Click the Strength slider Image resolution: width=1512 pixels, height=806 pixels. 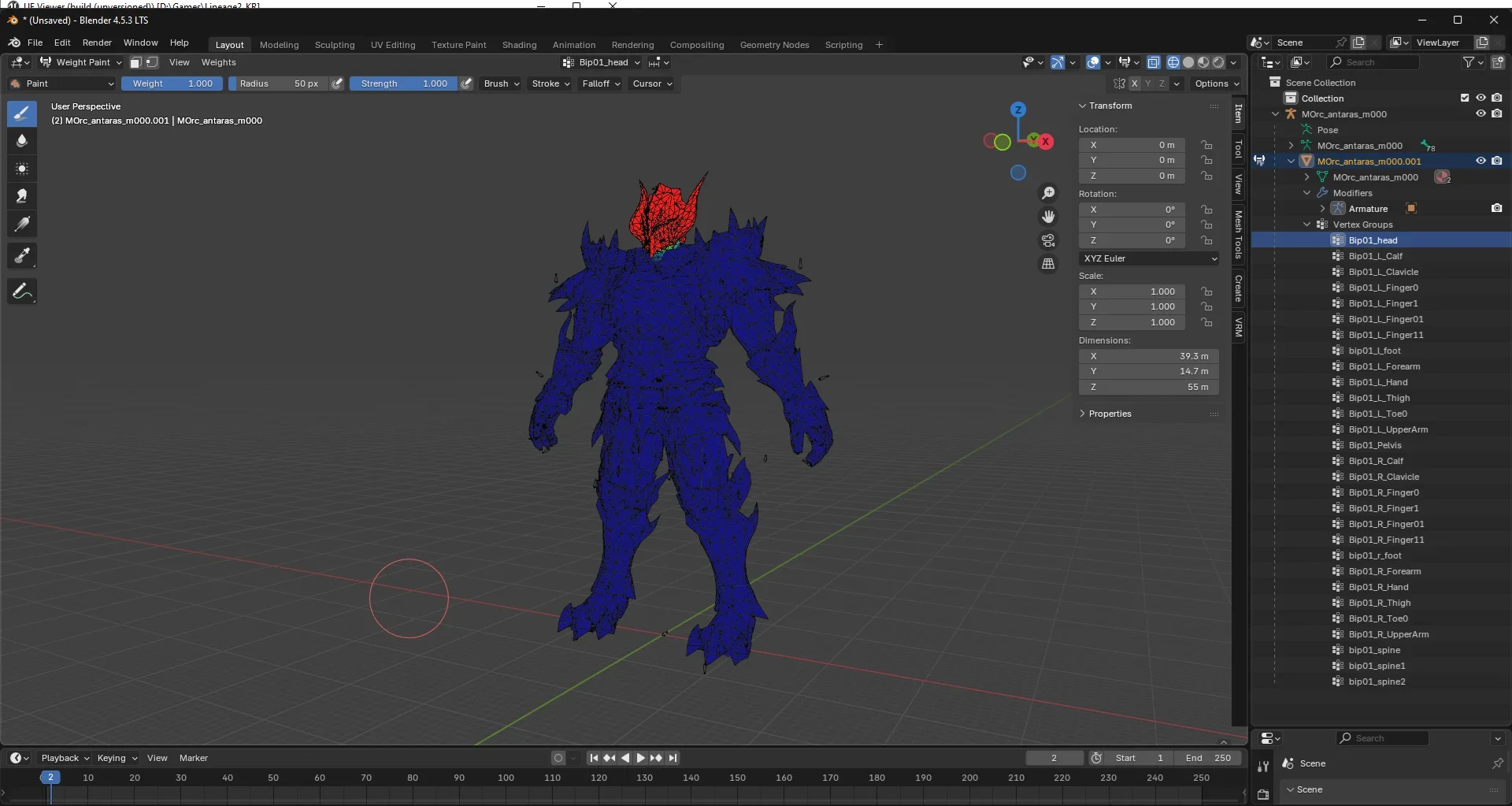tap(403, 84)
